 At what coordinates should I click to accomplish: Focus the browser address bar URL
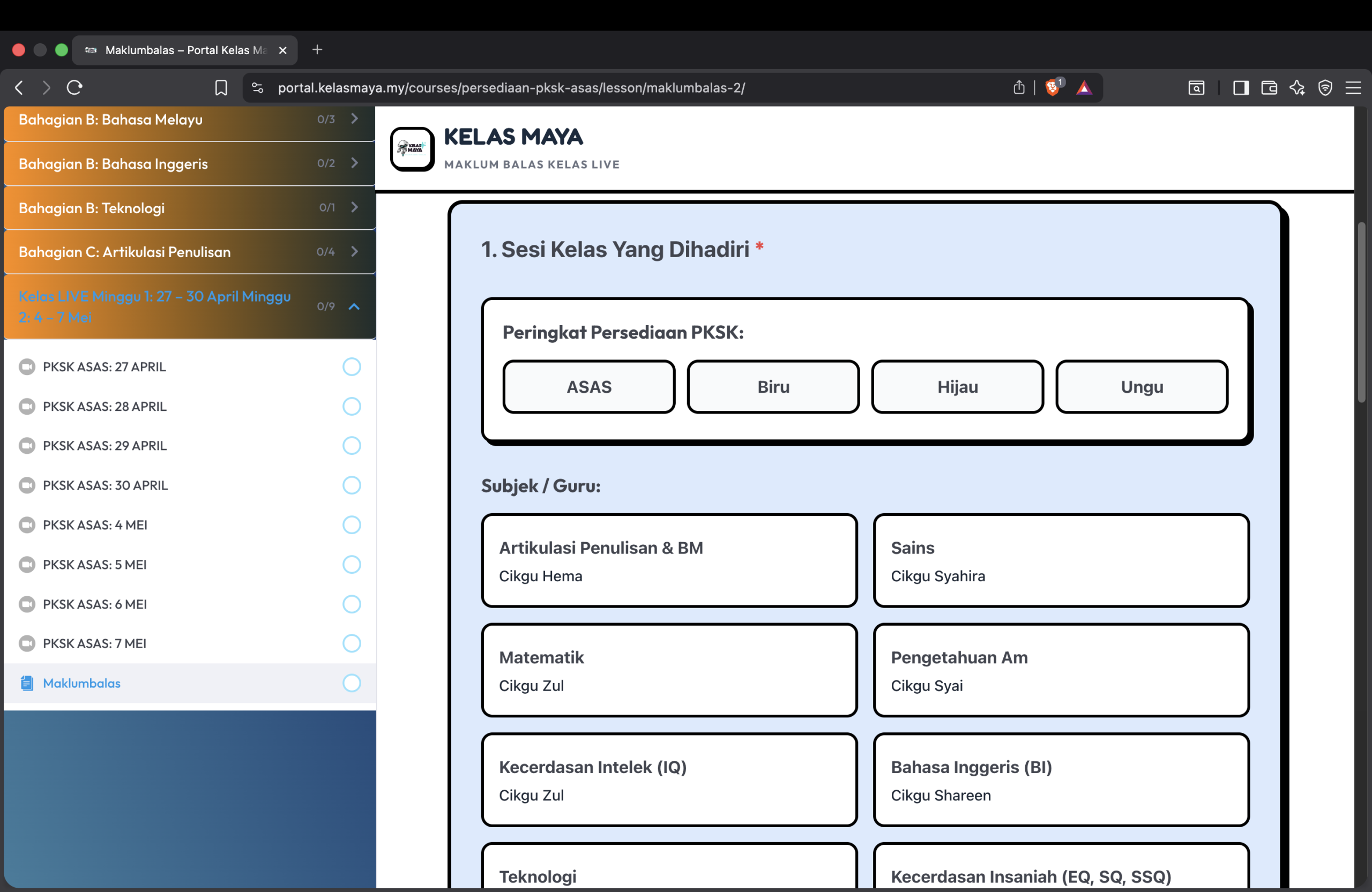click(x=511, y=87)
